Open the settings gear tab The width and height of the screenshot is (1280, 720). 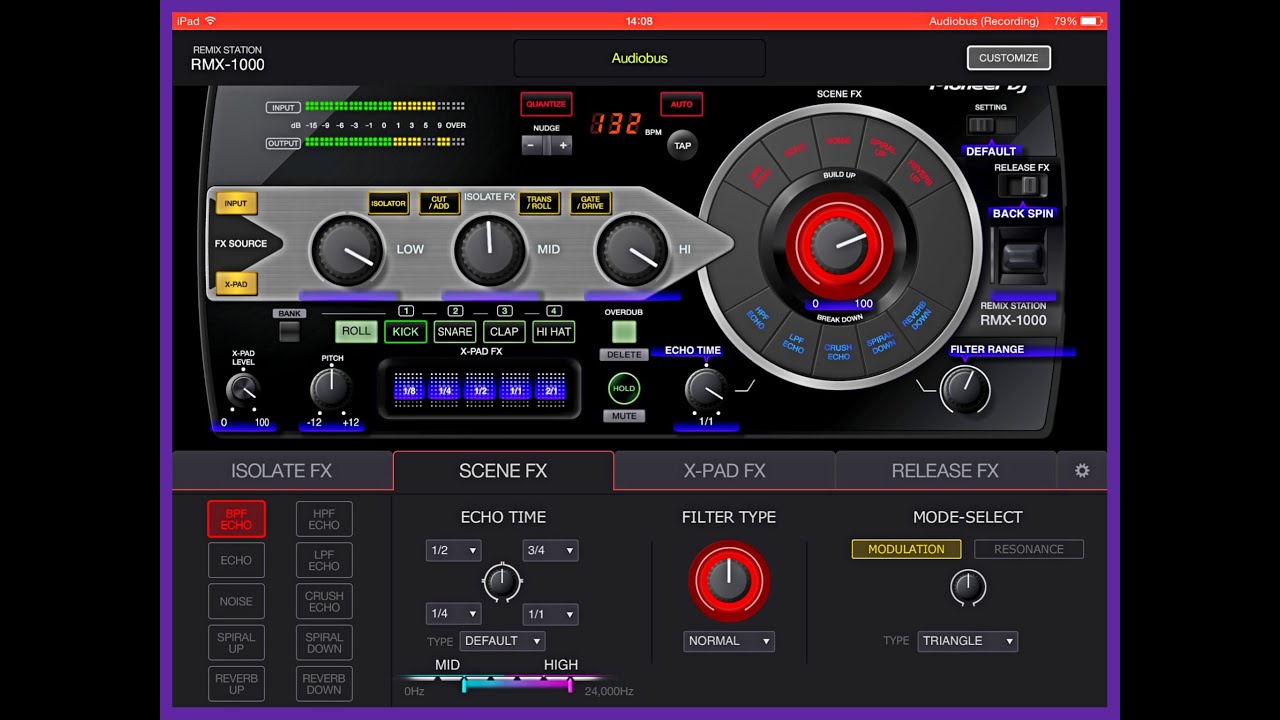(x=1081, y=470)
